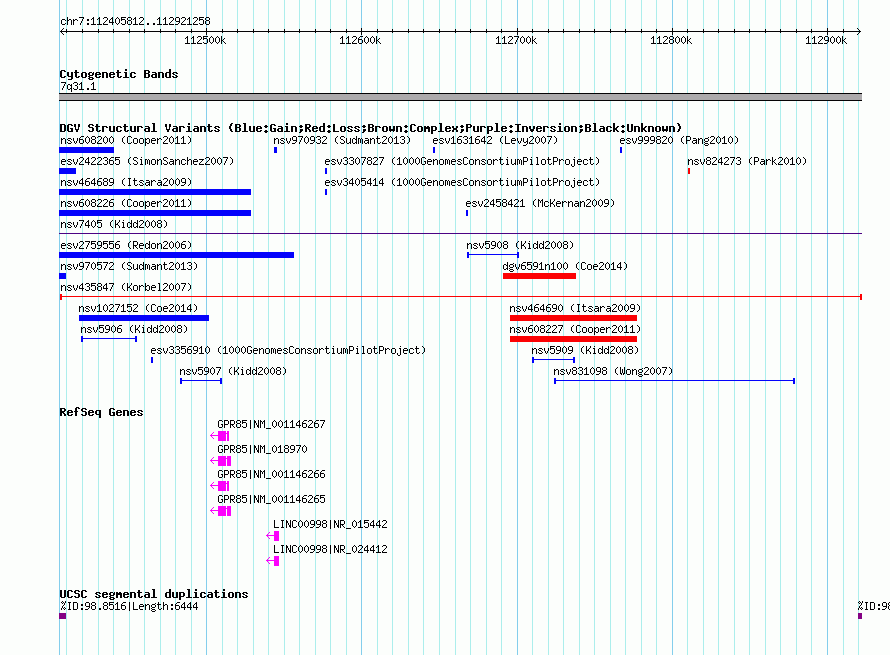
Task: Click the Cytogenetic Bands track title
Action: pyautogui.click(x=119, y=74)
